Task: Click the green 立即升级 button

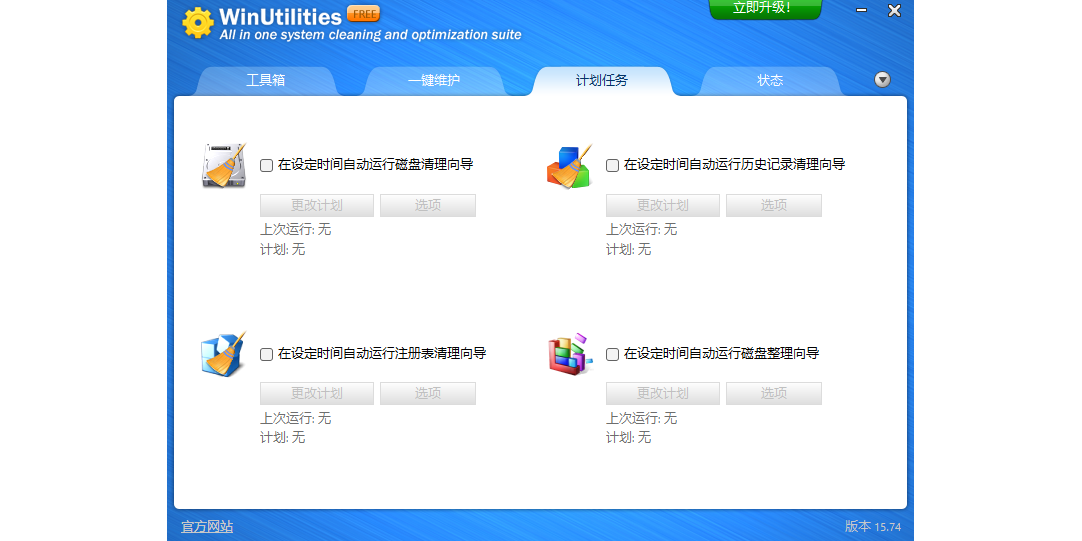Action: tap(766, 9)
